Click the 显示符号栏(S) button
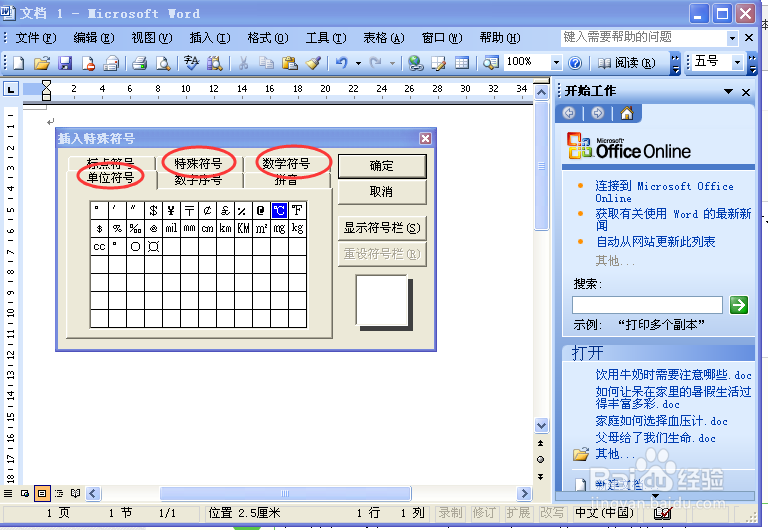The width and height of the screenshot is (768, 530). tap(382, 228)
